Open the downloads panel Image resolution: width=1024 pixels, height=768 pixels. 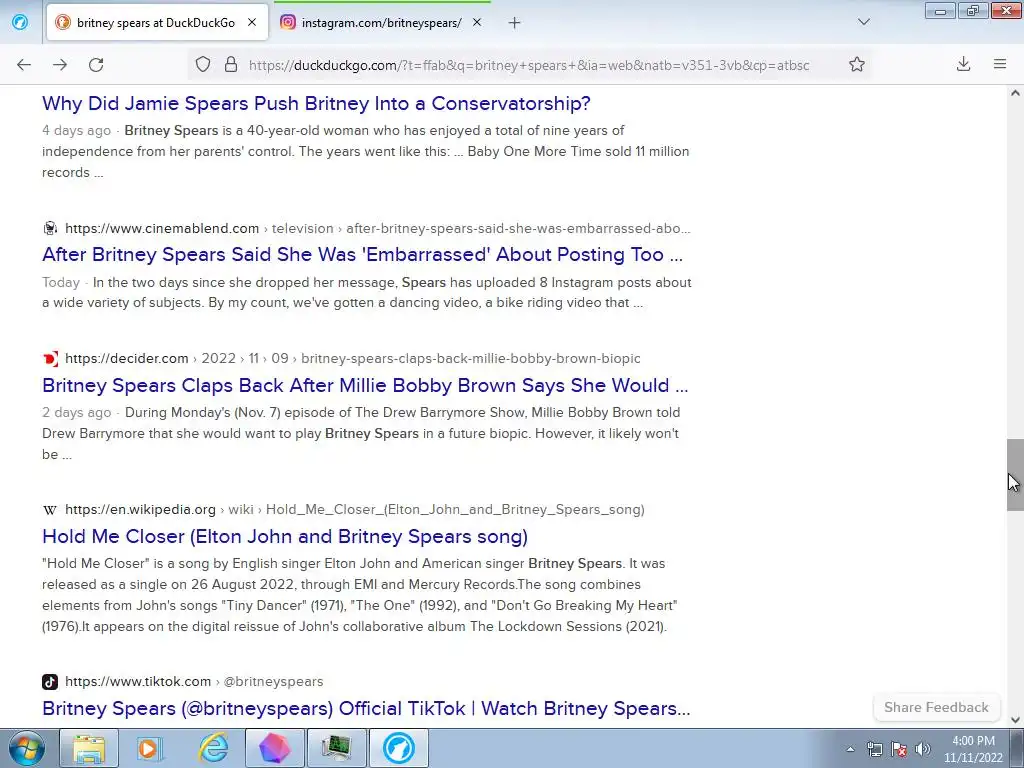pos(963,64)
